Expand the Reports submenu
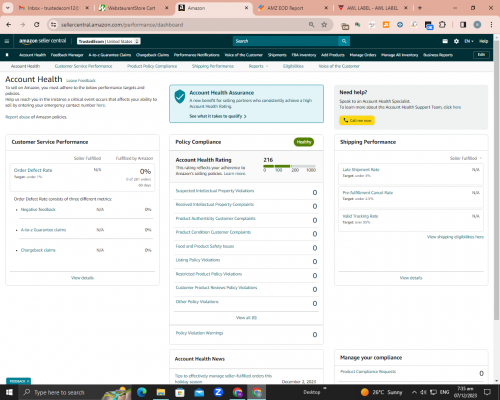 point(258,66)
